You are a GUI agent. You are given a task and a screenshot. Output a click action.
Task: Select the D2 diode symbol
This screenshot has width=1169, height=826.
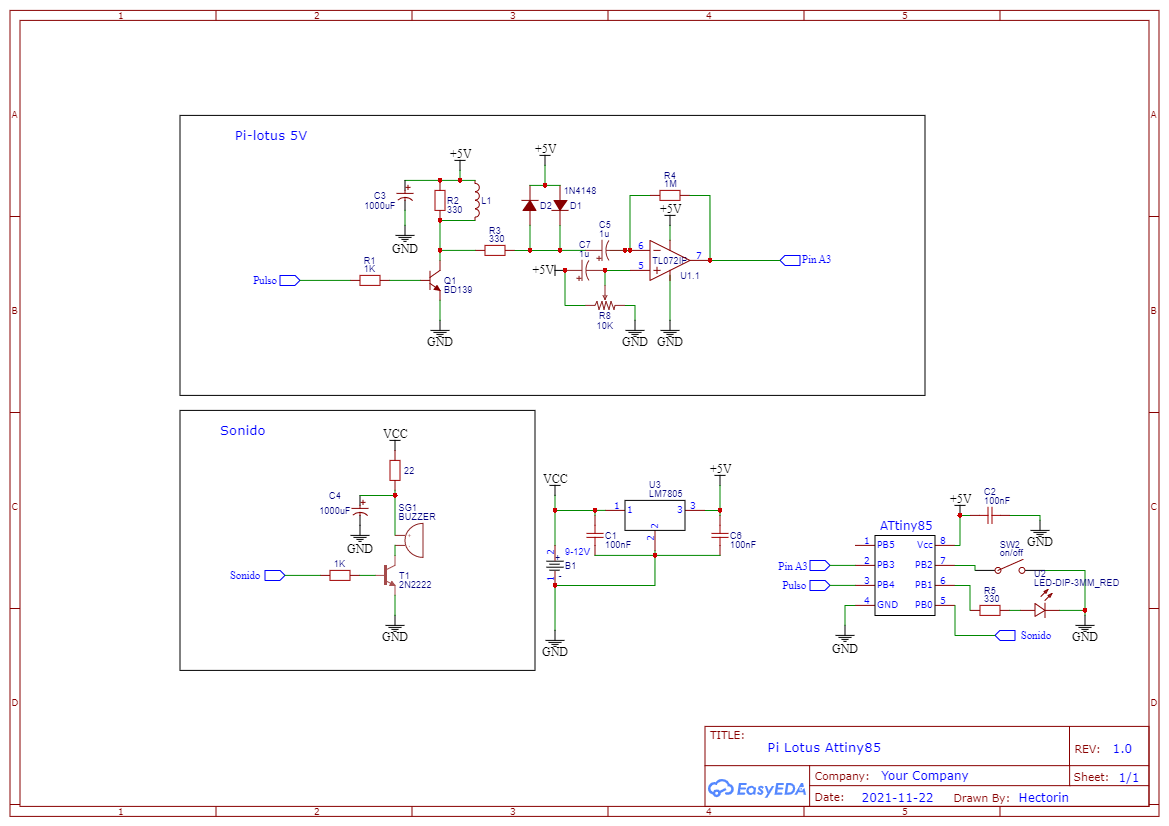[529, 206]
